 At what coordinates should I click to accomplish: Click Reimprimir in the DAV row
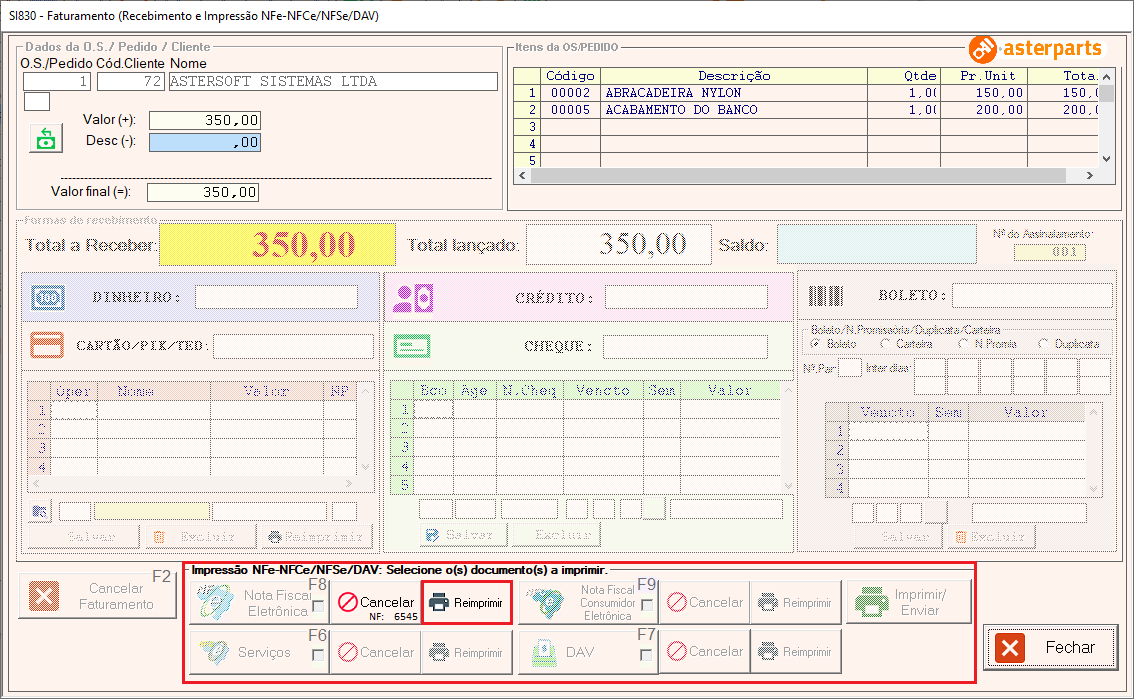[796, 651]
